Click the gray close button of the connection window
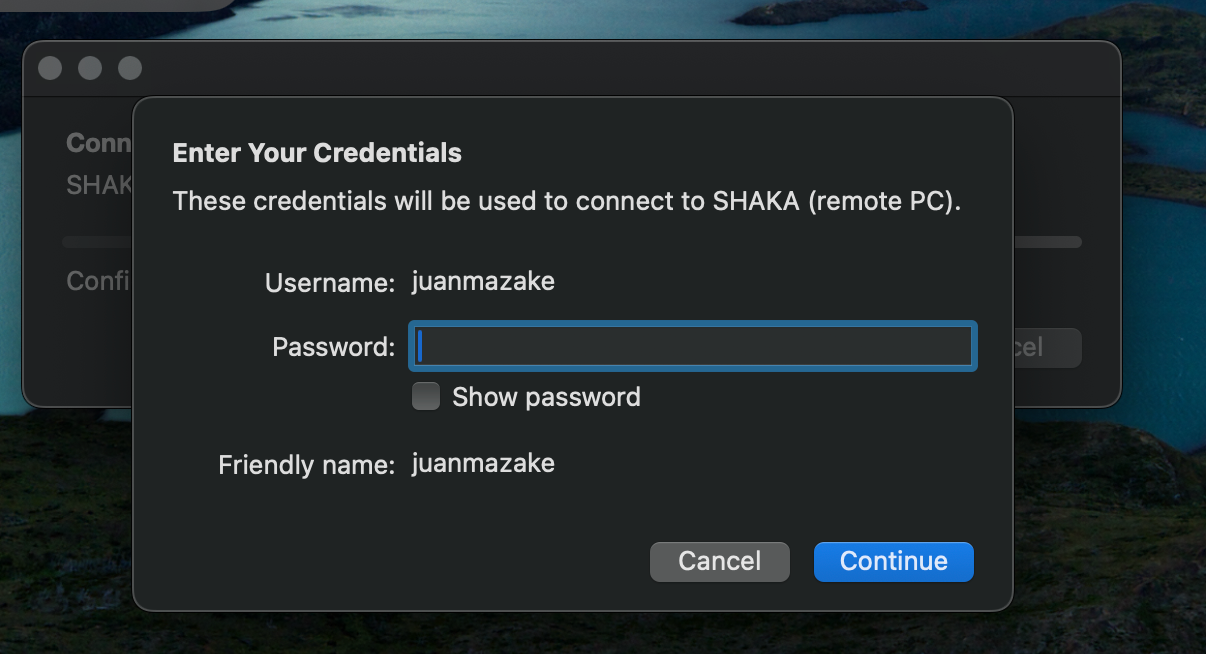The width and height of the screenshot is (1206, 654). 50,68
